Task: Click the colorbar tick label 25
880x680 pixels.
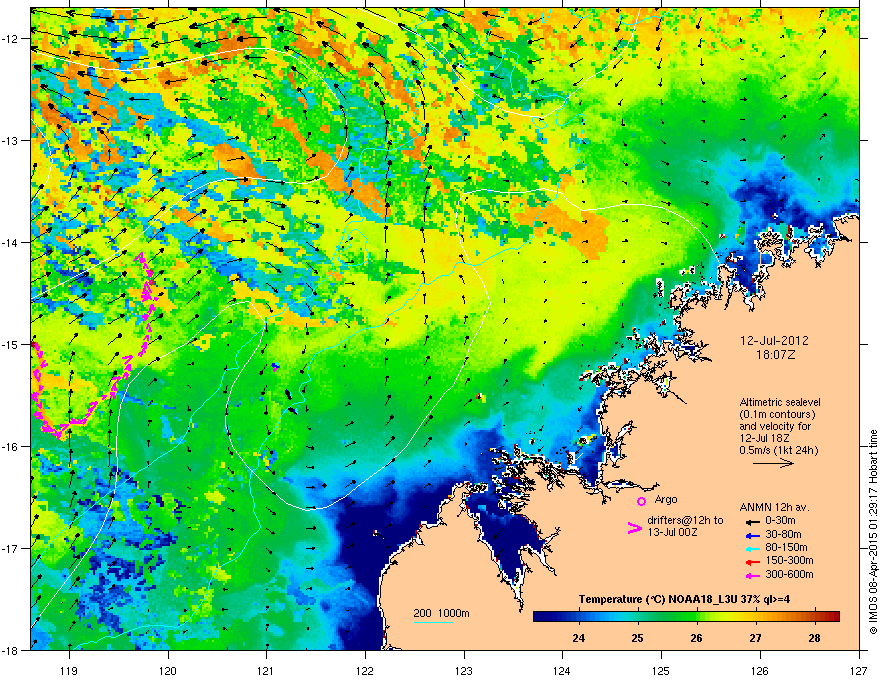Action: (637, 638)
